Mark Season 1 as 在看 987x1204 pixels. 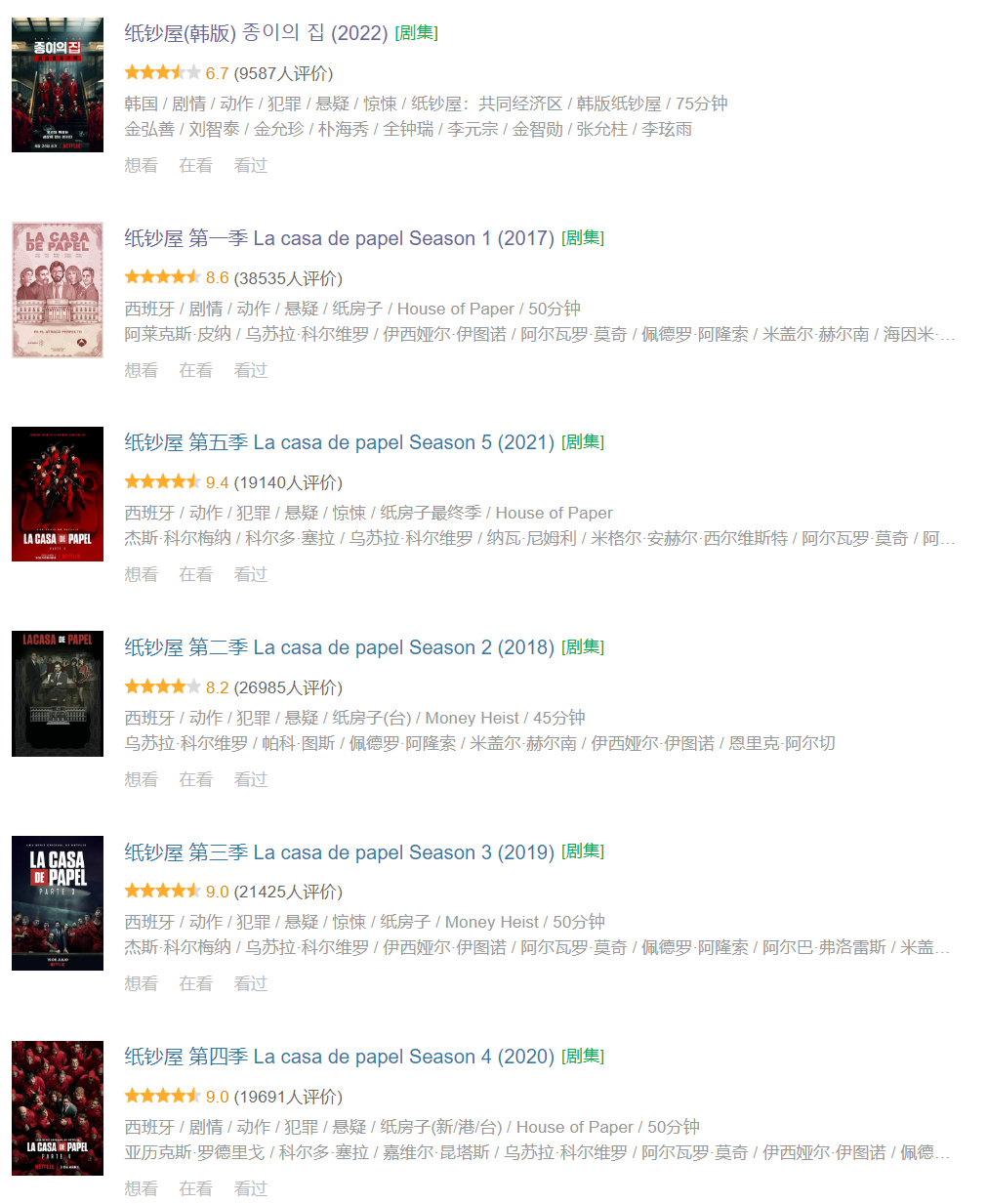pyautogui.click(x=196, y=370)
